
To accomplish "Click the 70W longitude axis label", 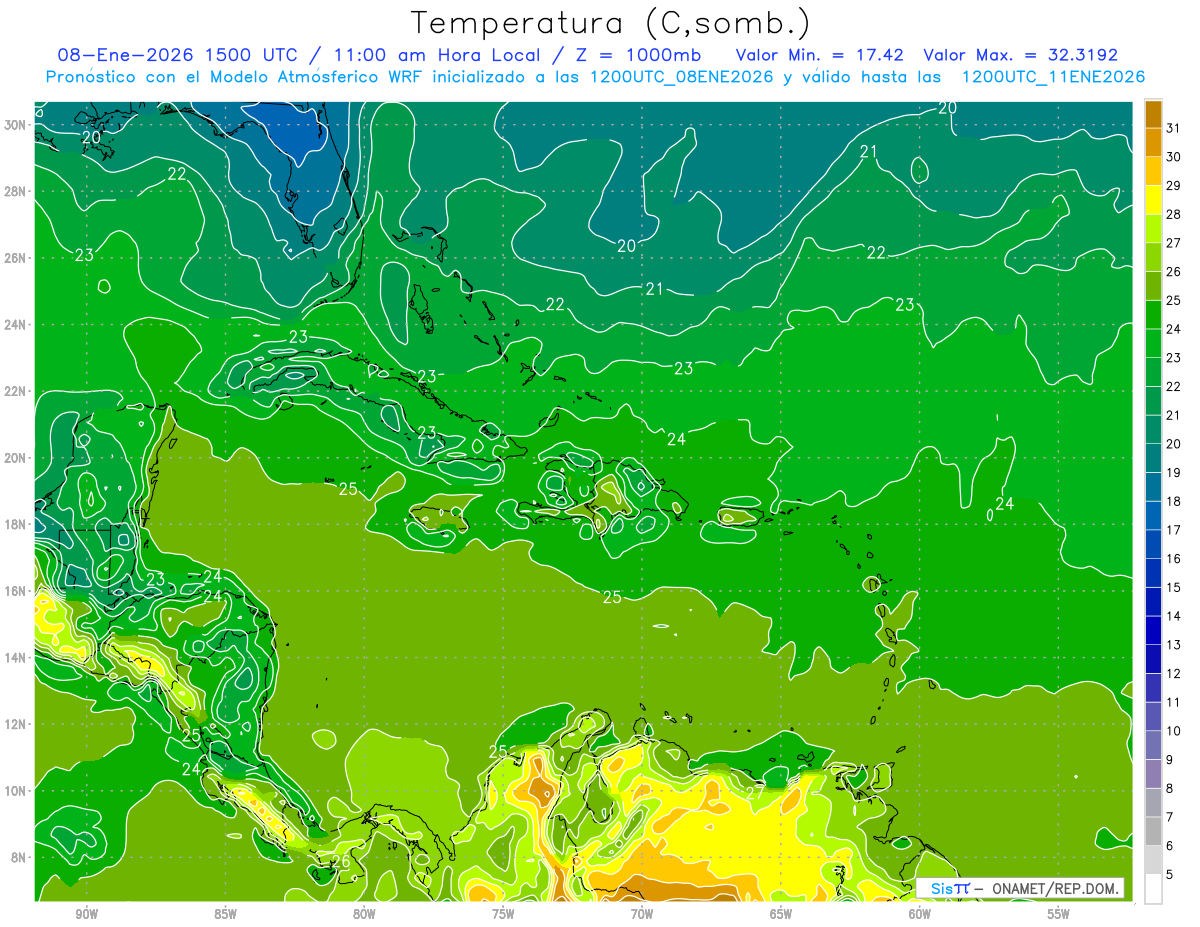I will 642,914.
